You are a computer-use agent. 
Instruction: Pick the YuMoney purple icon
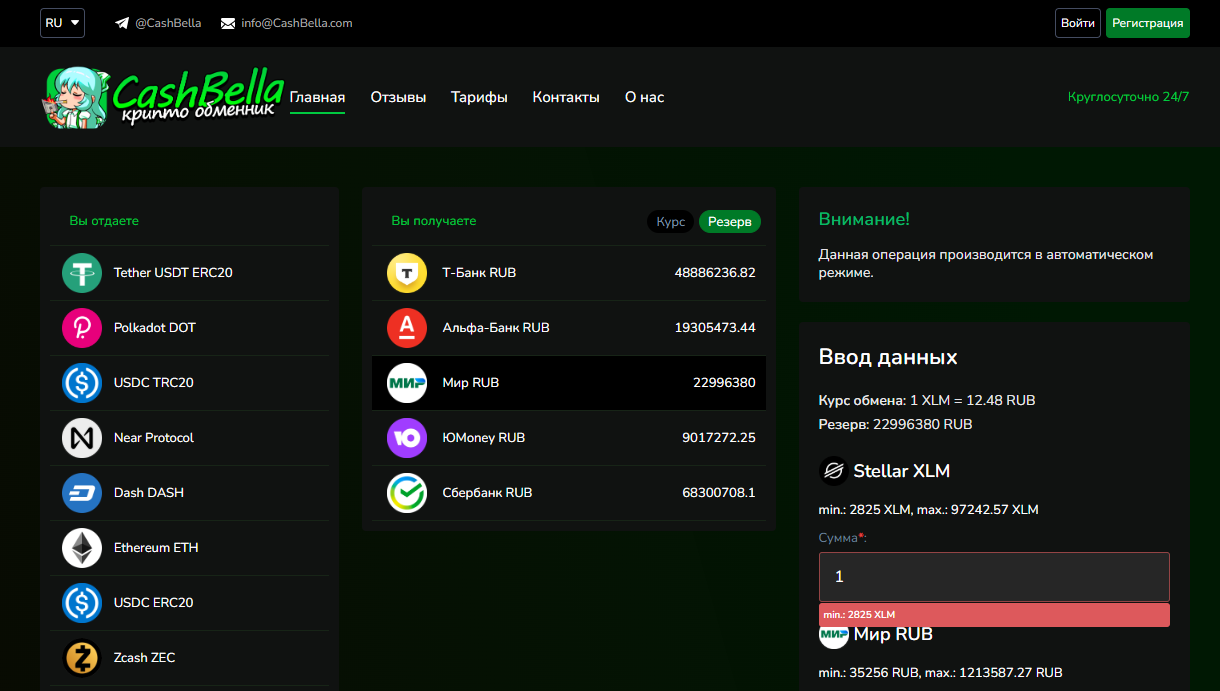coord(407,438)
